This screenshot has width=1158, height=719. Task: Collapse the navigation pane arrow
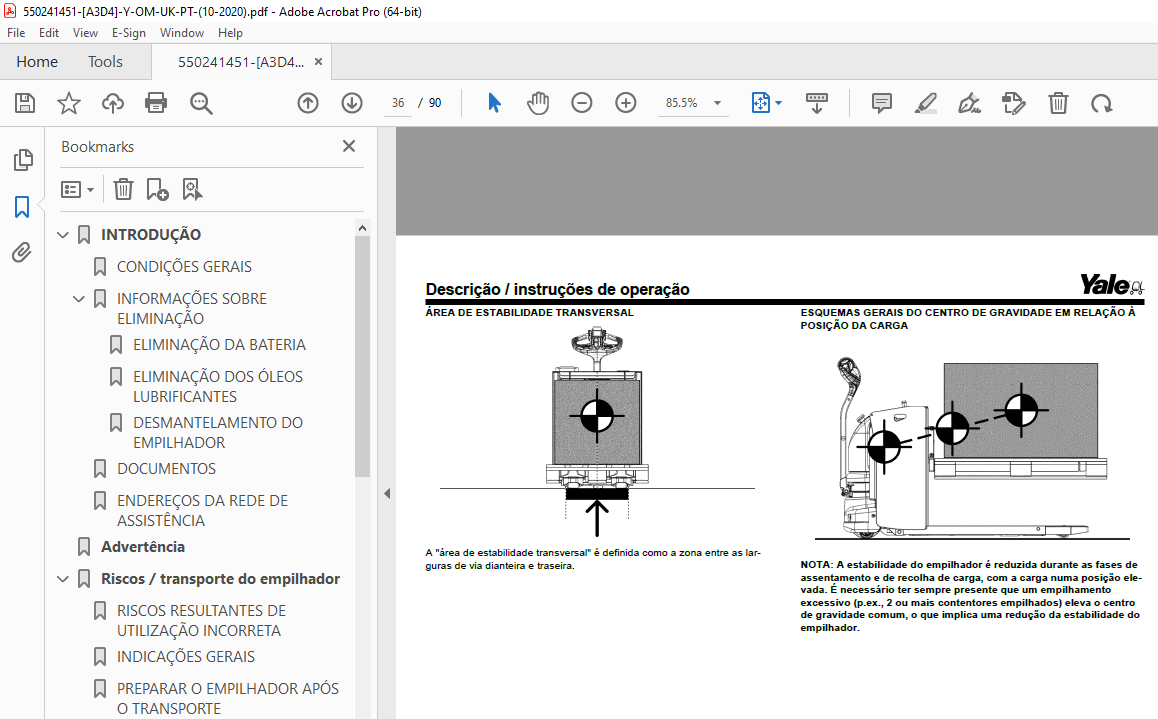387,493
